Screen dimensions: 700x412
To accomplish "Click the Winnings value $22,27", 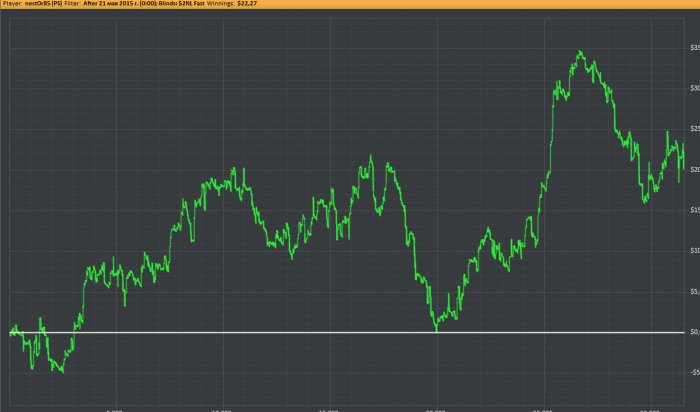I will (247, 4).
